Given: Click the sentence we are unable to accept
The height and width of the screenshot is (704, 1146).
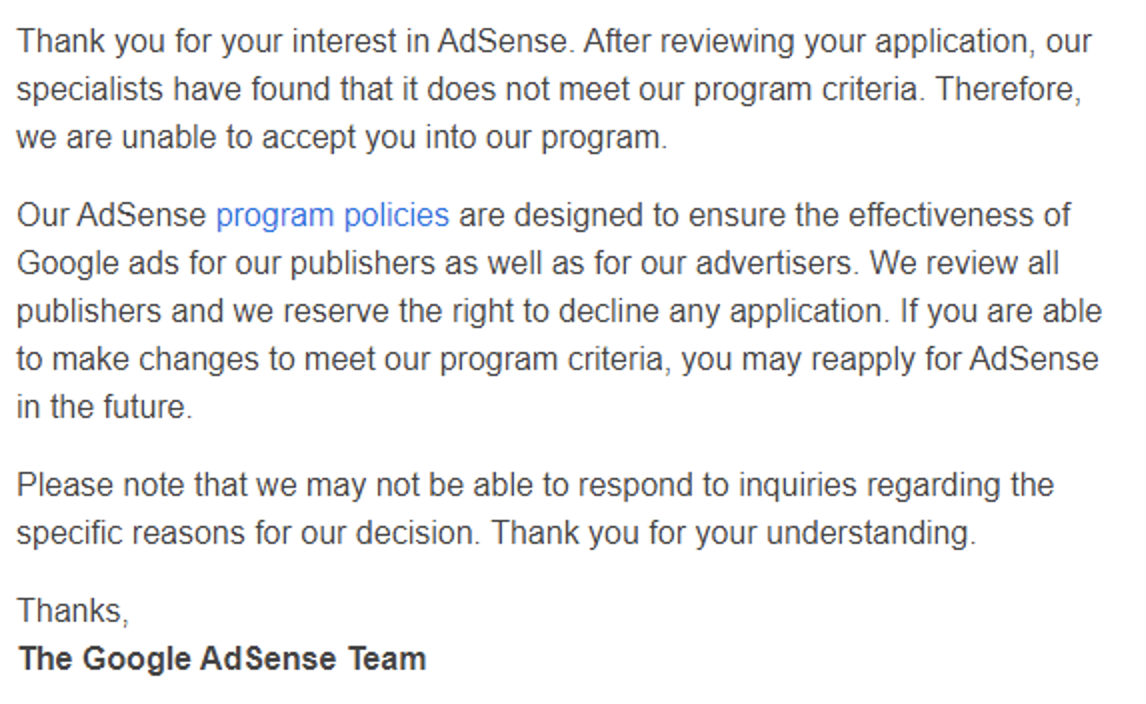Looking at the screenshot, I should click(x=342, y=138).
